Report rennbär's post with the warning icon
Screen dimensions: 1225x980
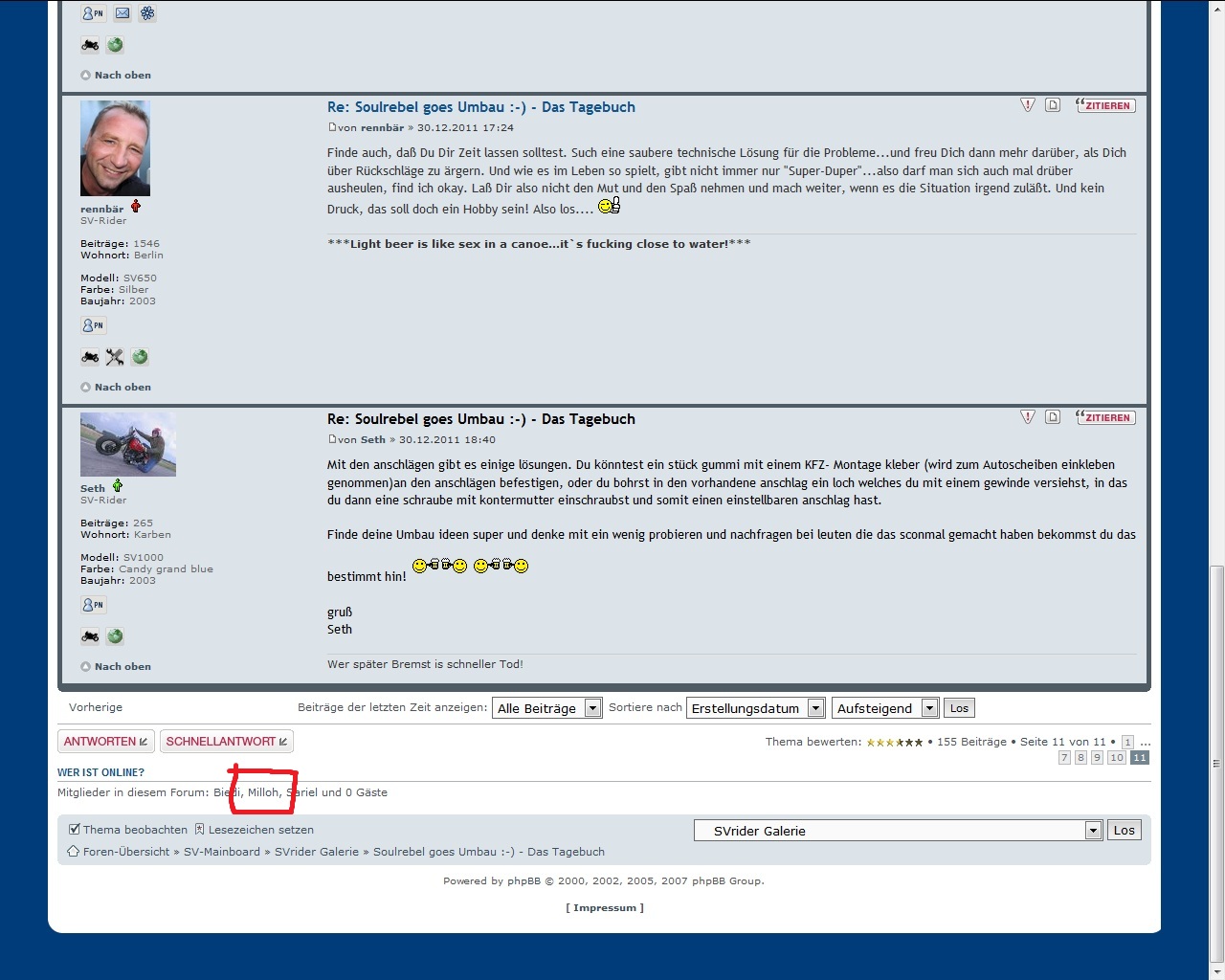[x=1028, y=105]
